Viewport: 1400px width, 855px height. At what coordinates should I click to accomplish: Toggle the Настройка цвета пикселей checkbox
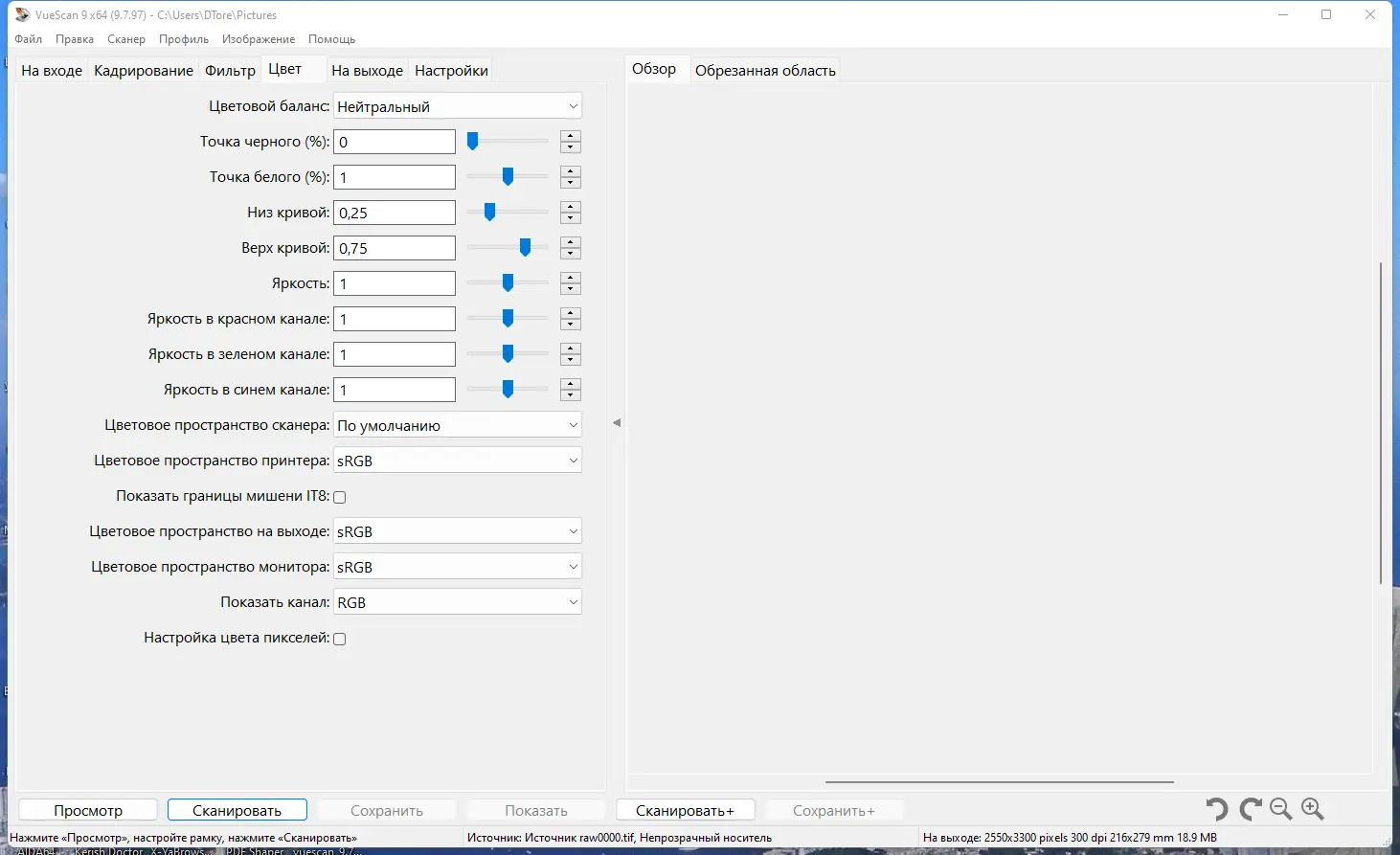339,639
